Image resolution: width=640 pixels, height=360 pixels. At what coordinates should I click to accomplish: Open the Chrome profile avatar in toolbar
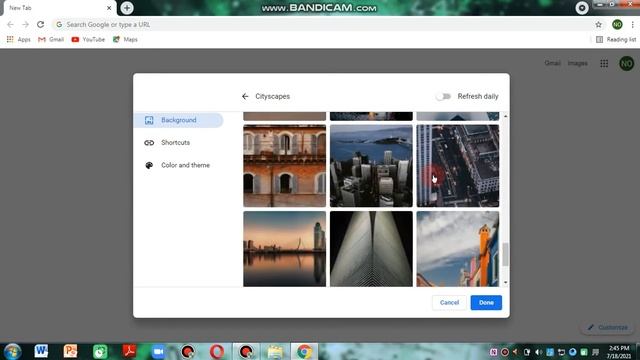click(x=617, y=24)
